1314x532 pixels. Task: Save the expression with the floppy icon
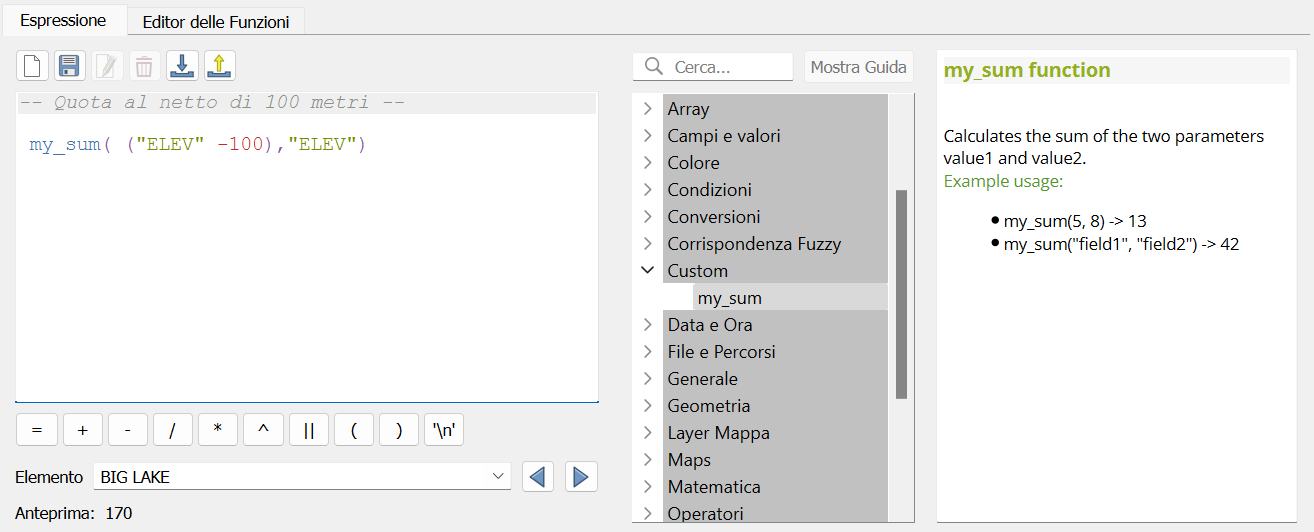click(x=69, y=67)
